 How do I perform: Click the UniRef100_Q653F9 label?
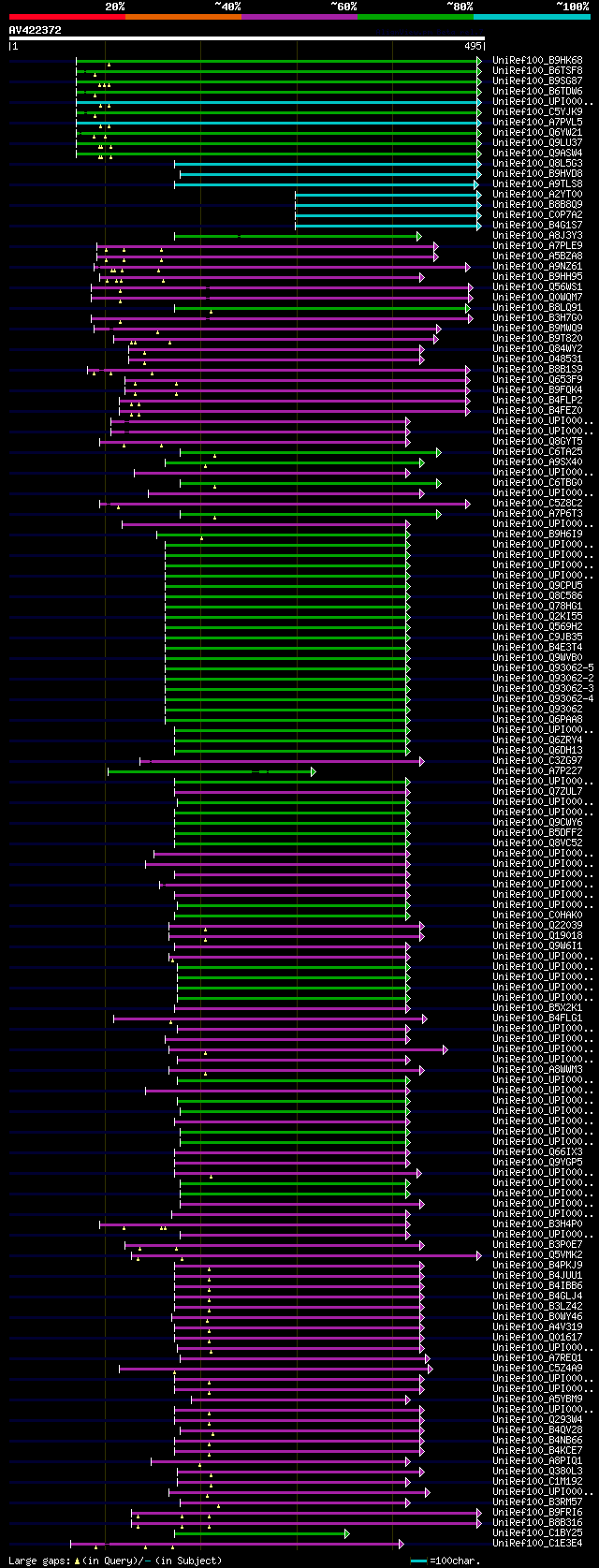(537, 380)
